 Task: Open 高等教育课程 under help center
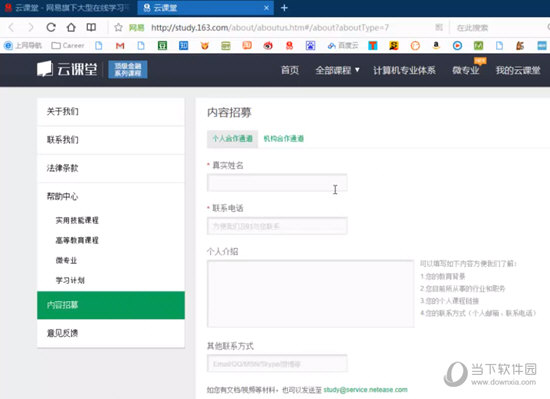pyautogui.click(x=77, y=240)
